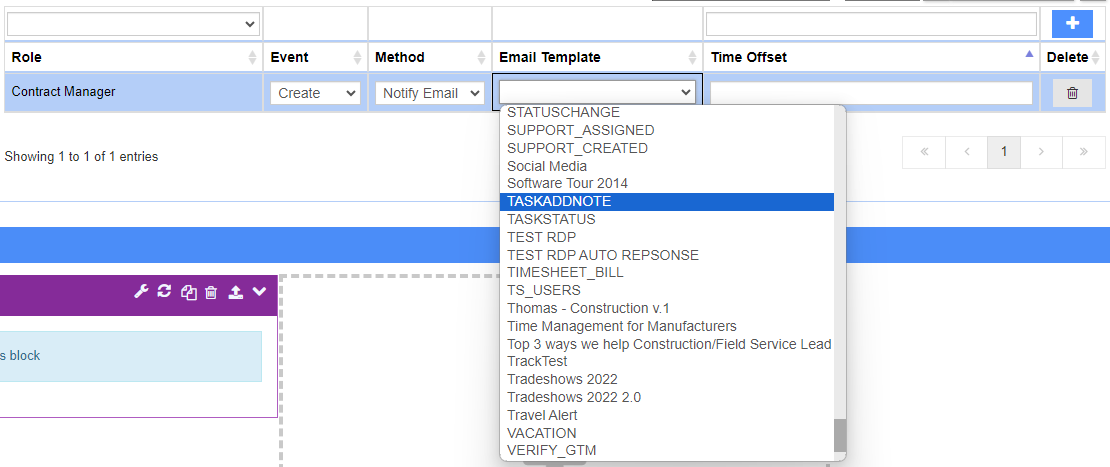1110x467 pixels.
Task: Choose the VACATION email template option
Action: (542, 433)
